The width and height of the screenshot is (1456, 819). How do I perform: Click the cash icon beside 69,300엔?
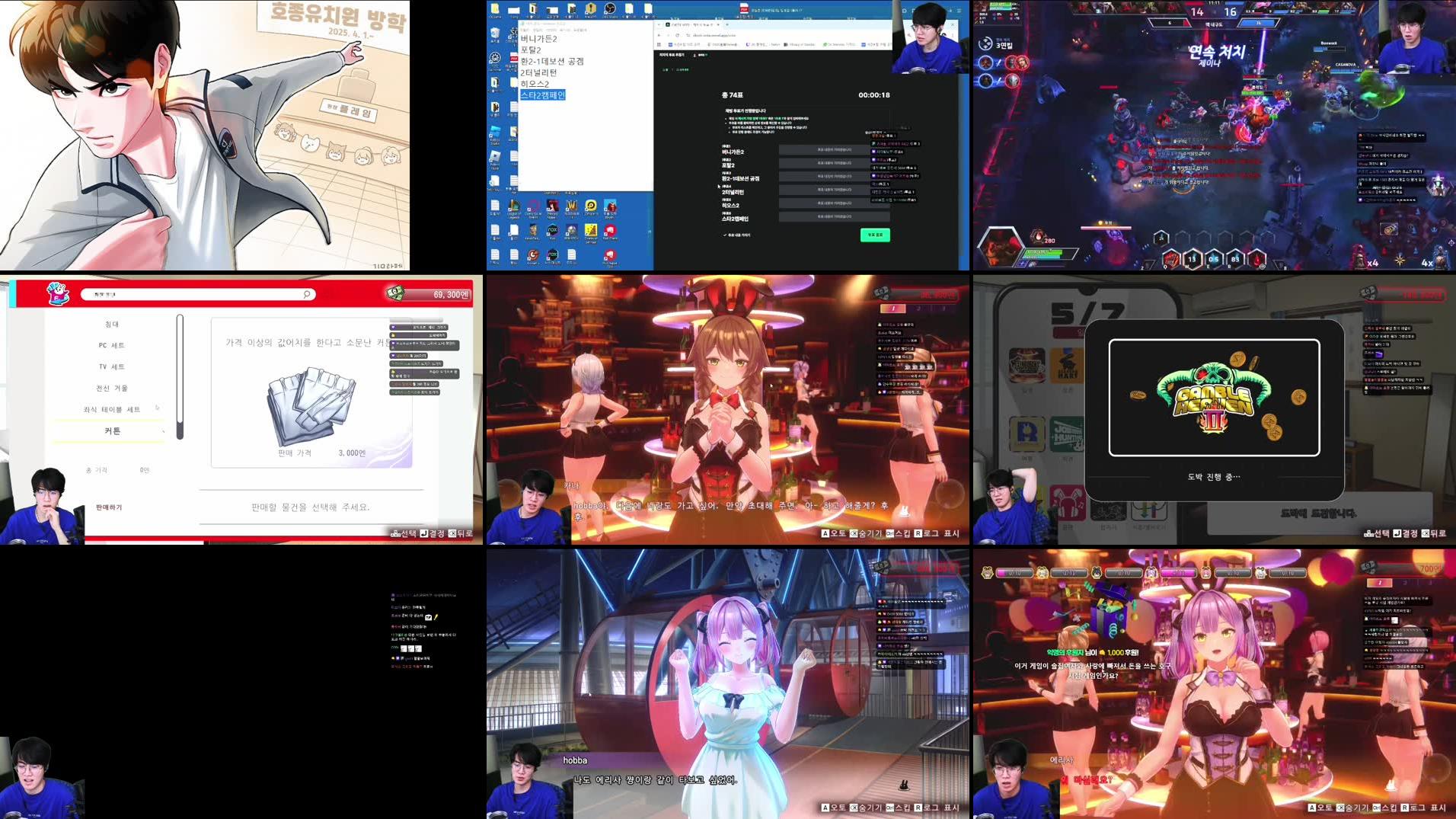394,293
